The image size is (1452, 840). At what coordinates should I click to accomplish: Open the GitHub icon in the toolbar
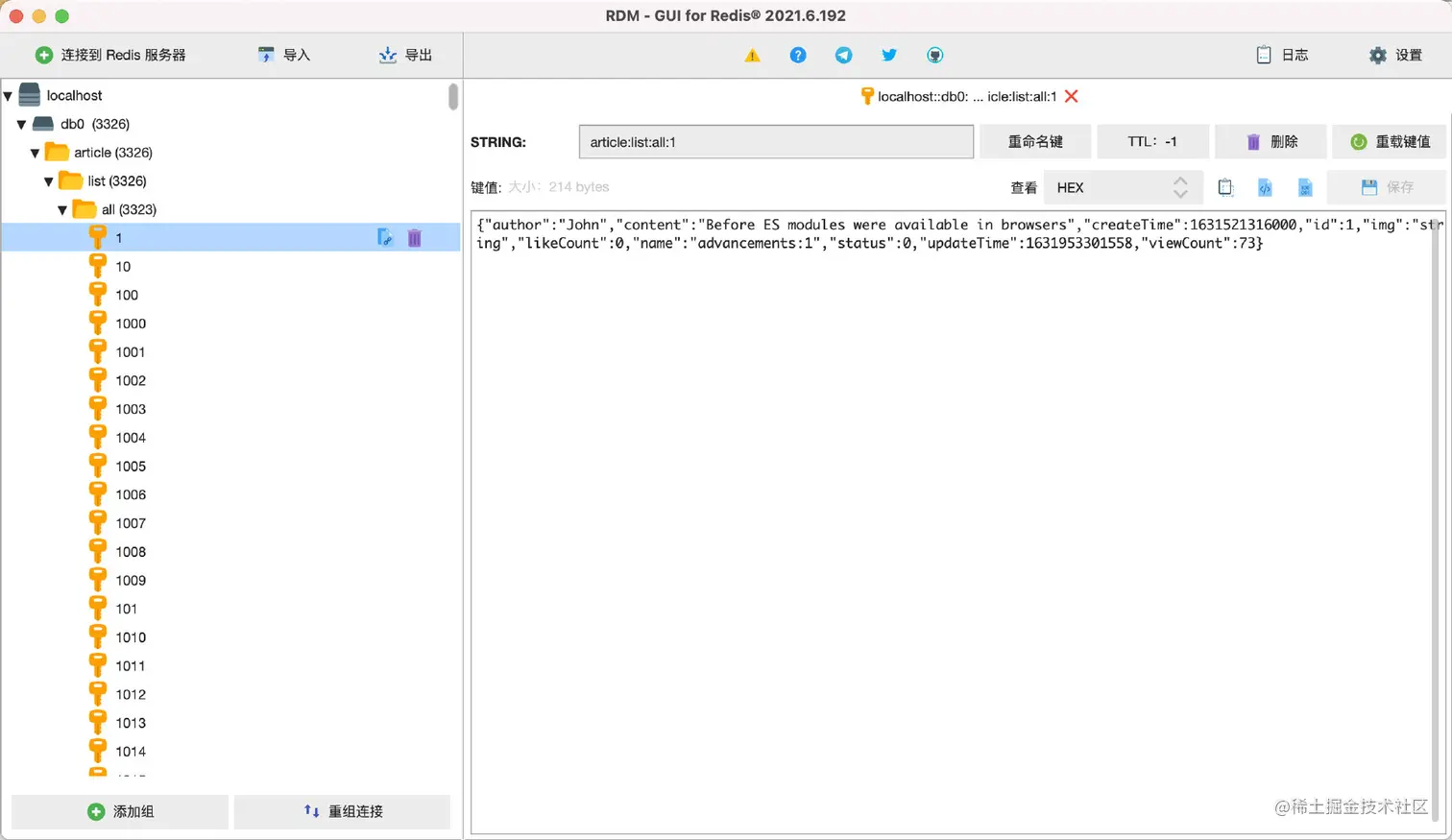coord(934,56)
